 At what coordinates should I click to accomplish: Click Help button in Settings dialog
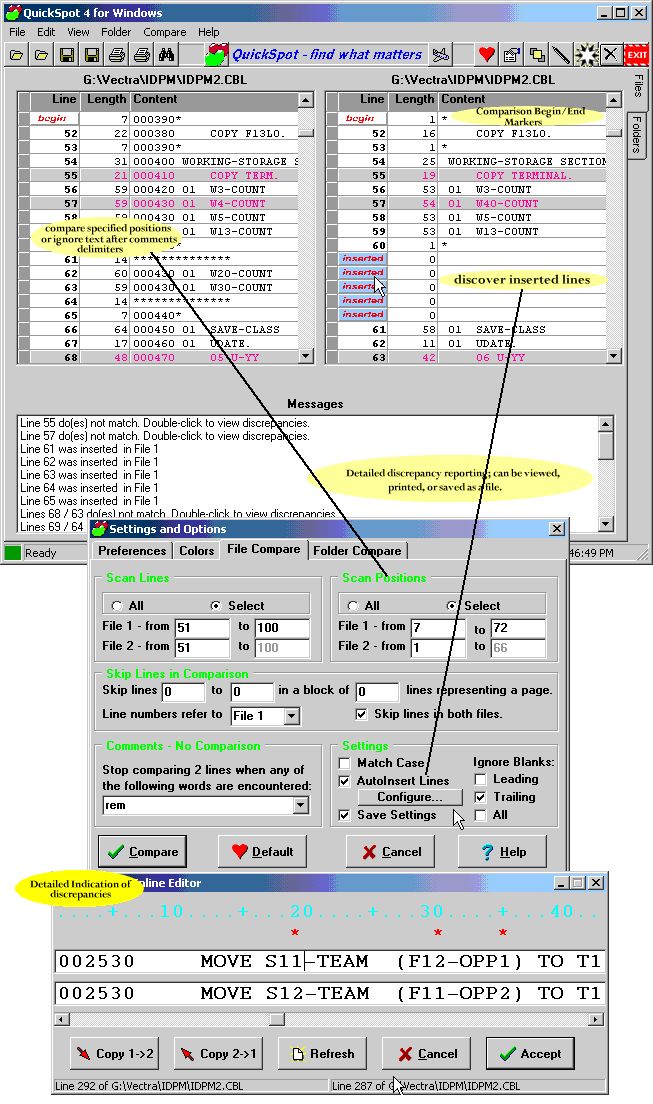click(x=502, y=852)
